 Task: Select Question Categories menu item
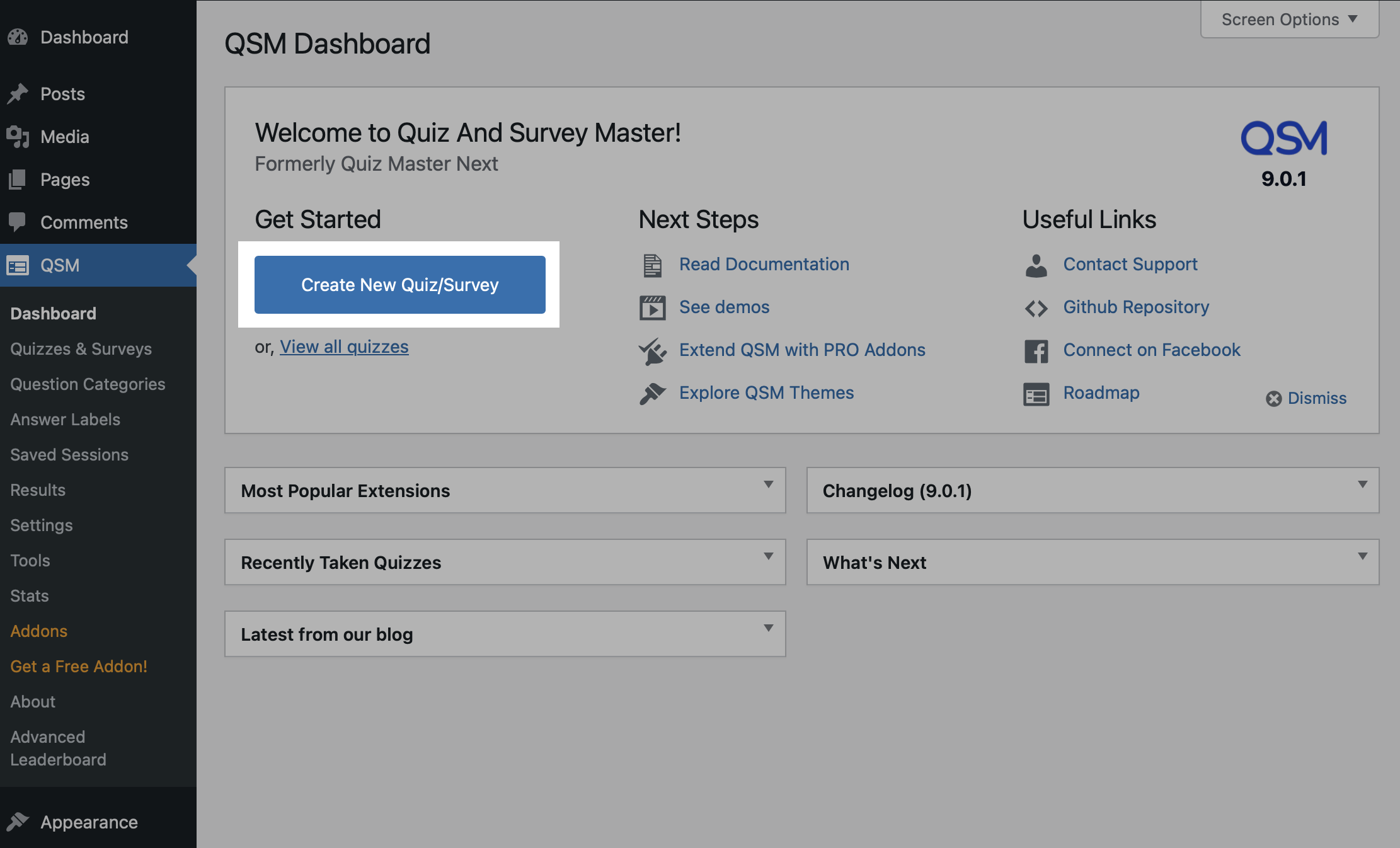(x=88, y=384)
